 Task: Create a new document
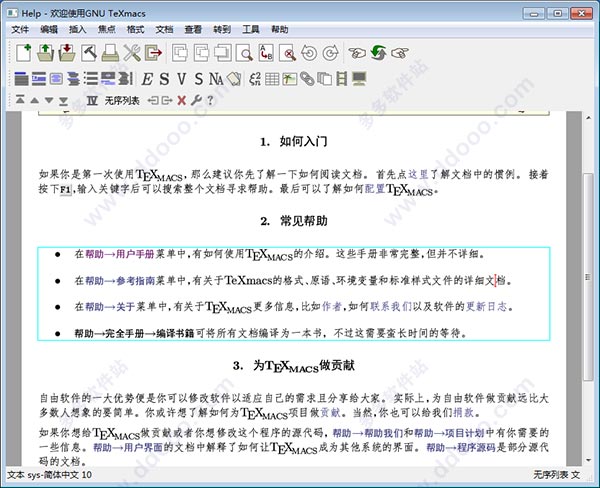pos(24,53)
